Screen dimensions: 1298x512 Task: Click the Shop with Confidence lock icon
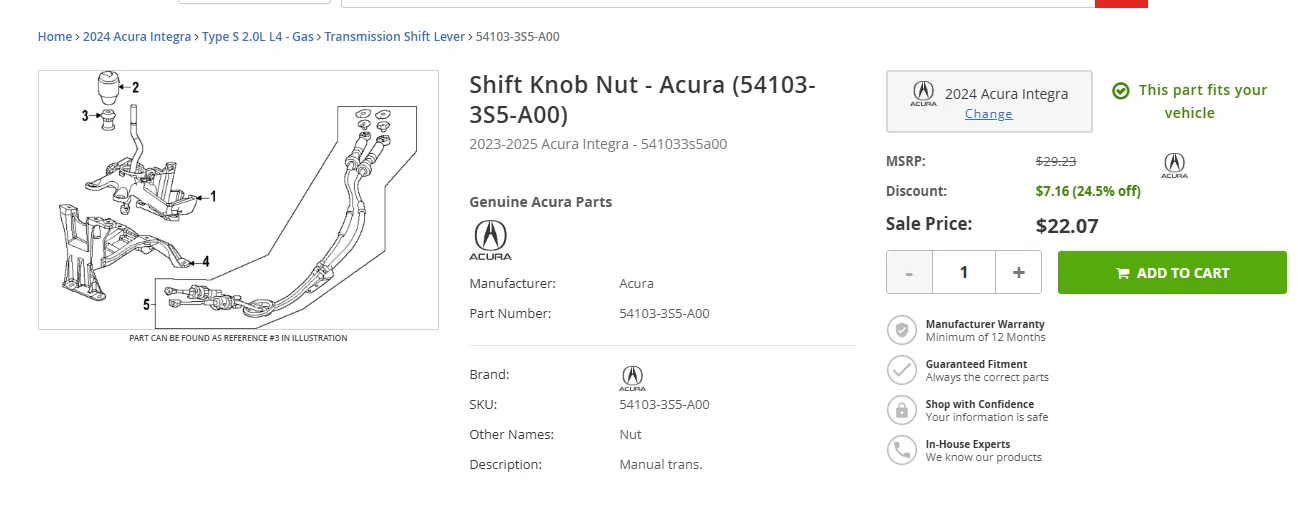(x=902, y=410)
